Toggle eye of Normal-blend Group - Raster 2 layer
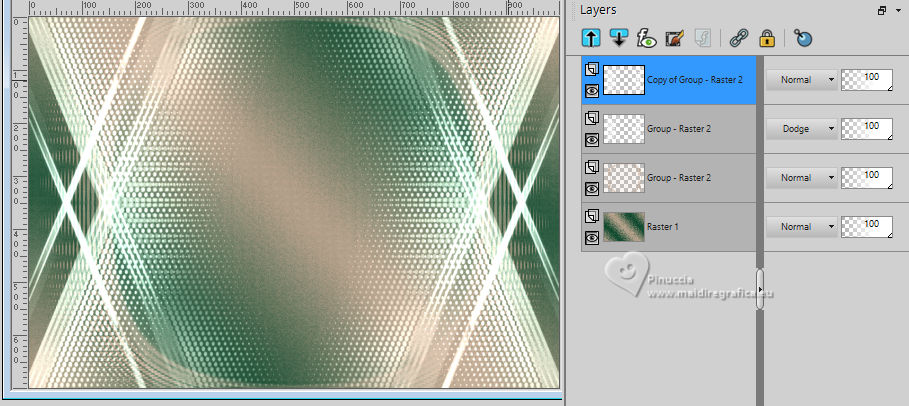This screenshot has height=406, width=909. click(x=592, y=188)
